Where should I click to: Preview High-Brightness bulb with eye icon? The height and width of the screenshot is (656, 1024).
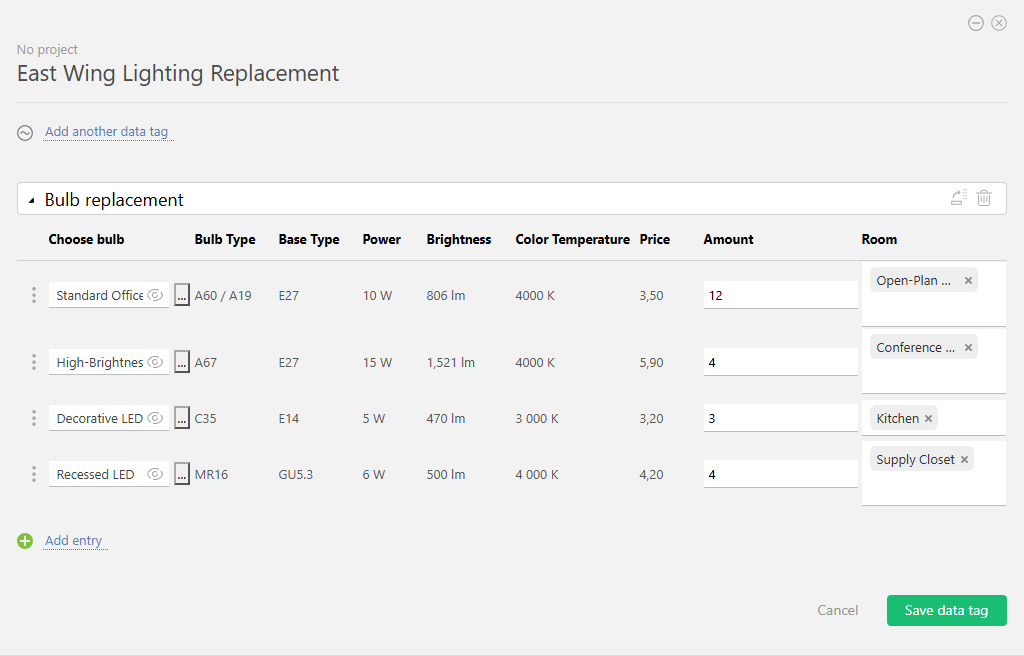point(155,362)
